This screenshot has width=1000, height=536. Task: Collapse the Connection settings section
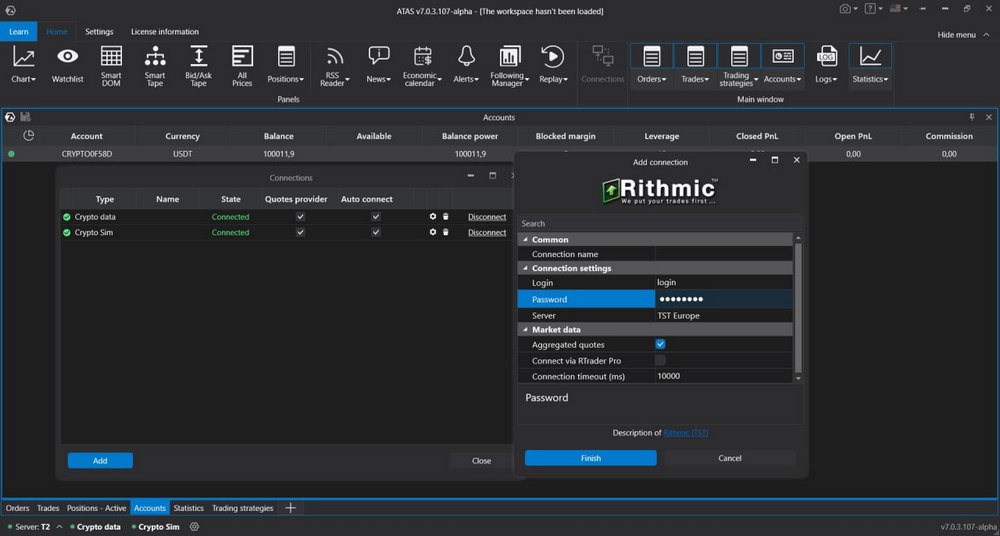[526, 268]
